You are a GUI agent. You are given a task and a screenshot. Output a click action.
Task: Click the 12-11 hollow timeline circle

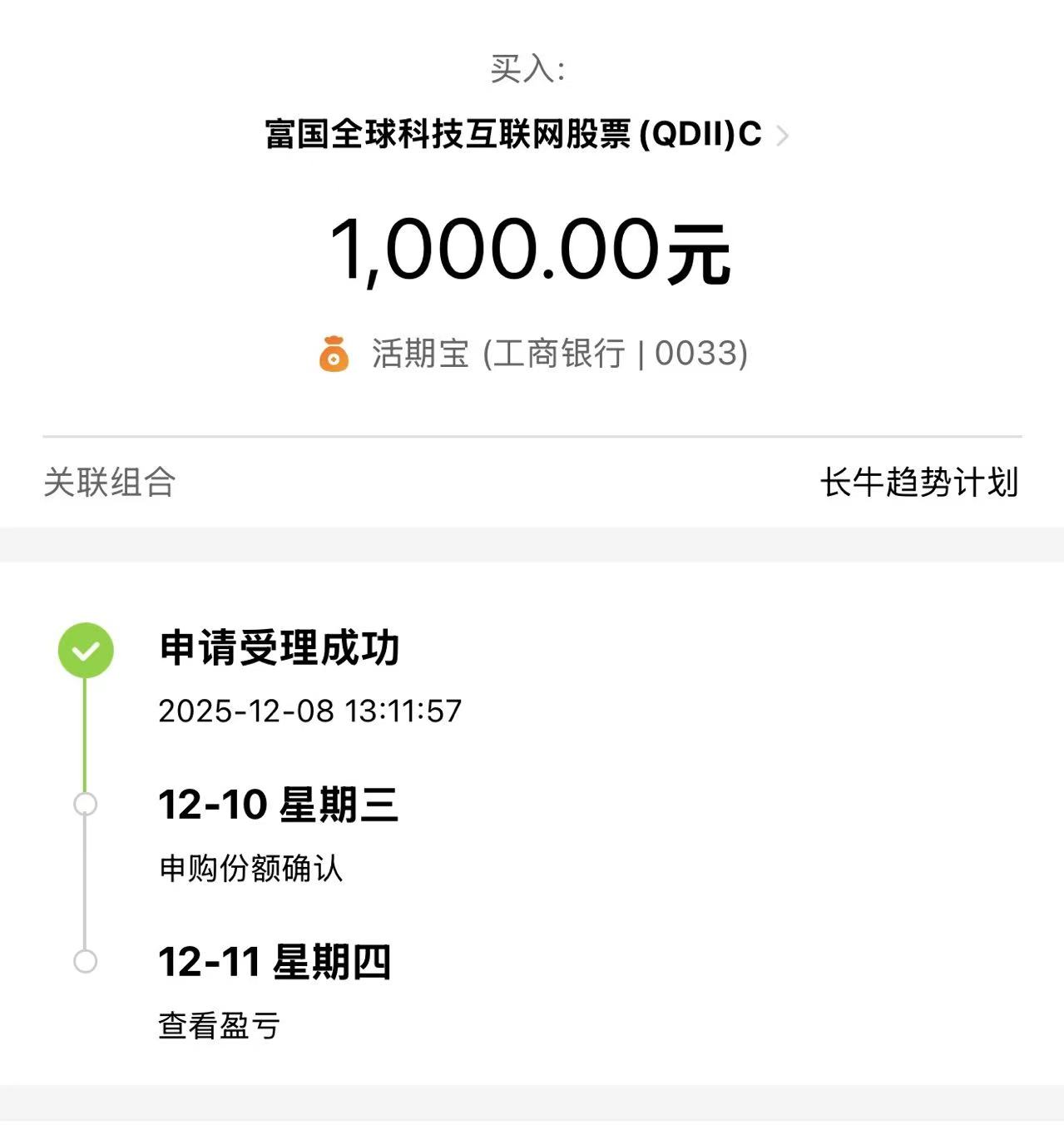coord(85,961)
